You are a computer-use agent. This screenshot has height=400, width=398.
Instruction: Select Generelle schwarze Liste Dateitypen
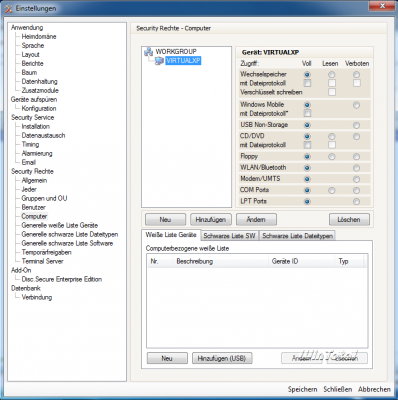click(x=70, y=235)
